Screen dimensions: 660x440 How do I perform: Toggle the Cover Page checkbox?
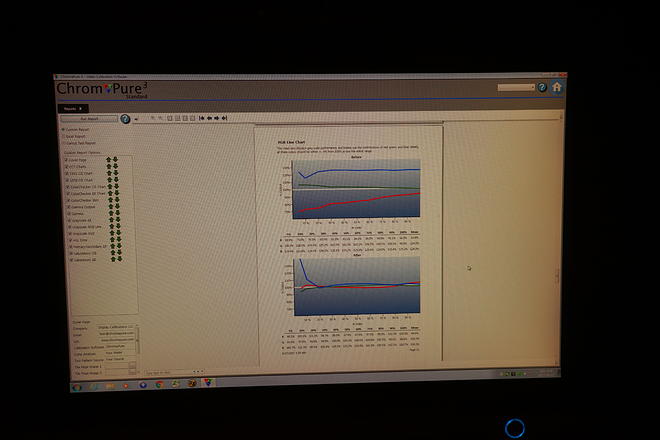66,160
